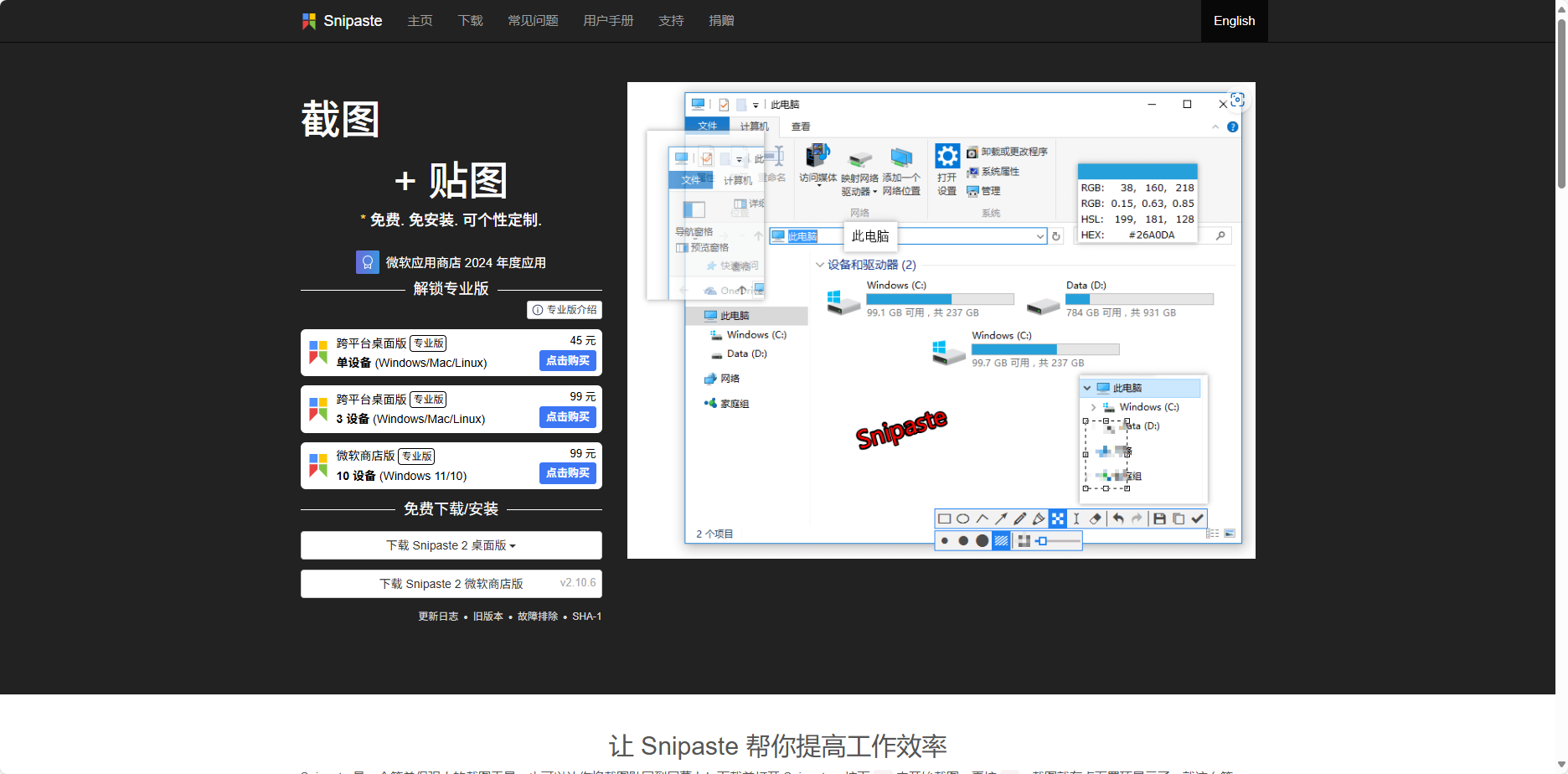Click the undo arrow in the annotation toolbar
The width and height of the screenshot is (1568, 774).
point(1118,519)
